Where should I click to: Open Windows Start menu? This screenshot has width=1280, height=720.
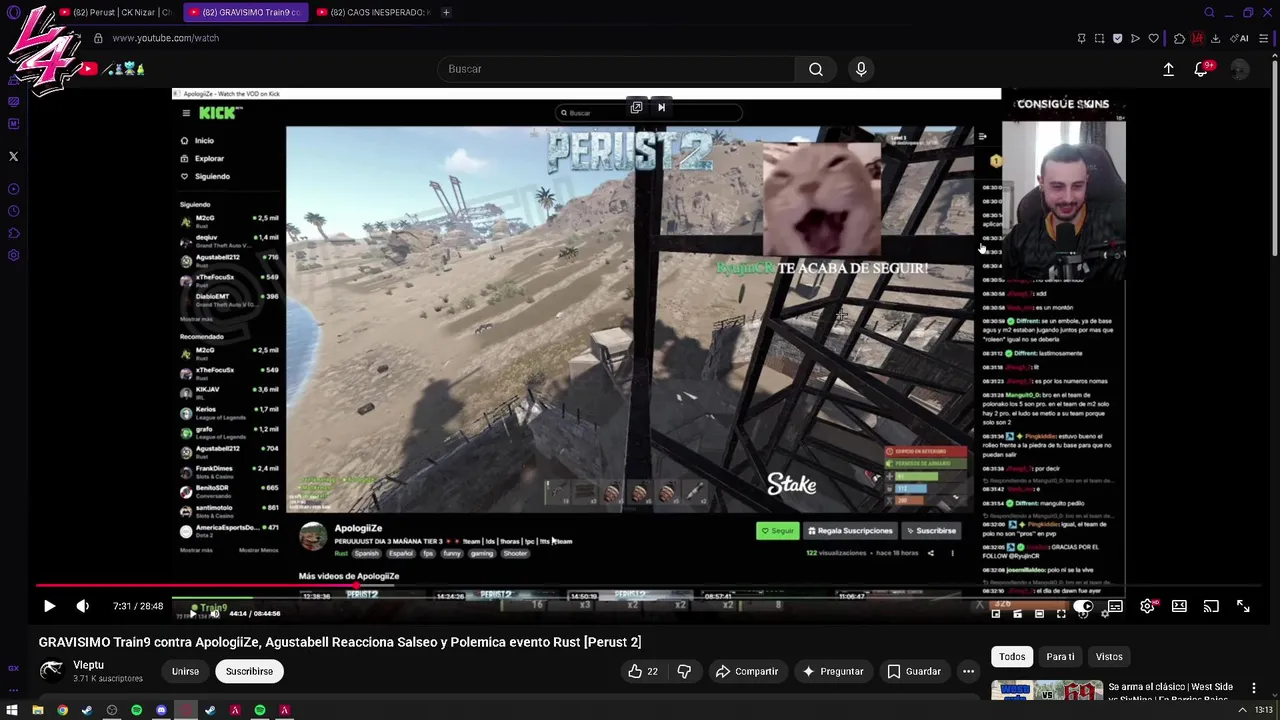tap(12, 710)
